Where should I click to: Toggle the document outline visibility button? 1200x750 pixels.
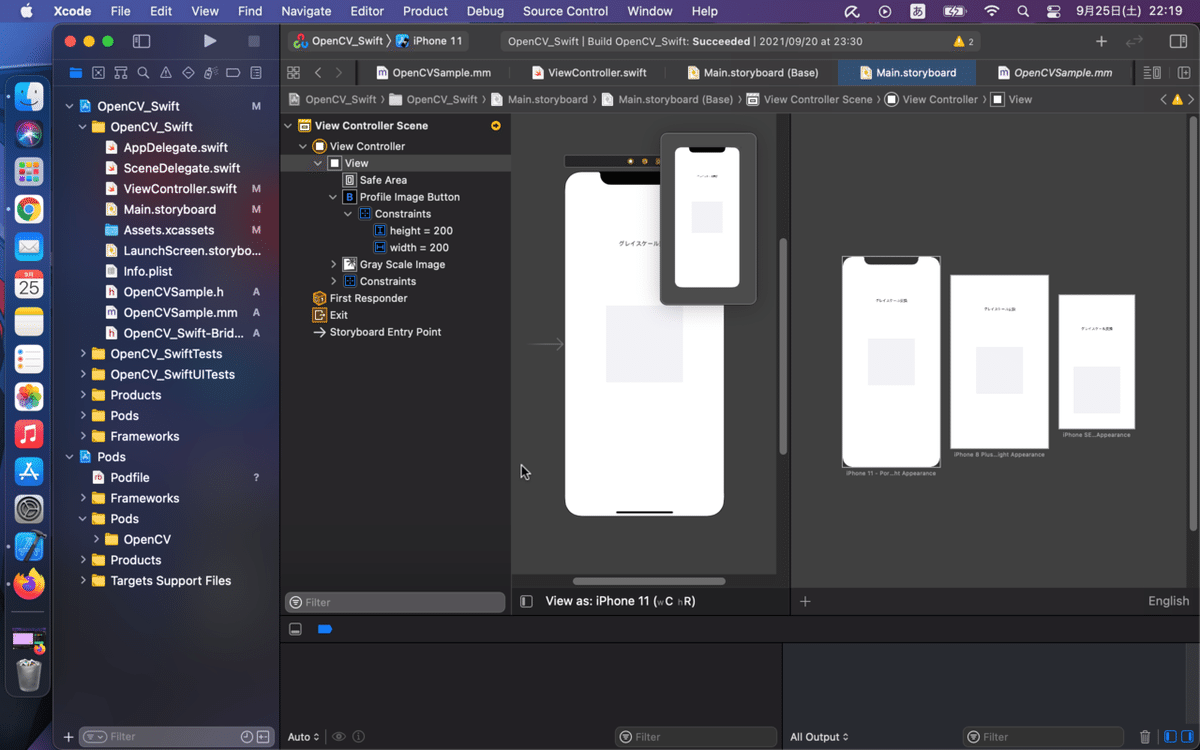526,601
